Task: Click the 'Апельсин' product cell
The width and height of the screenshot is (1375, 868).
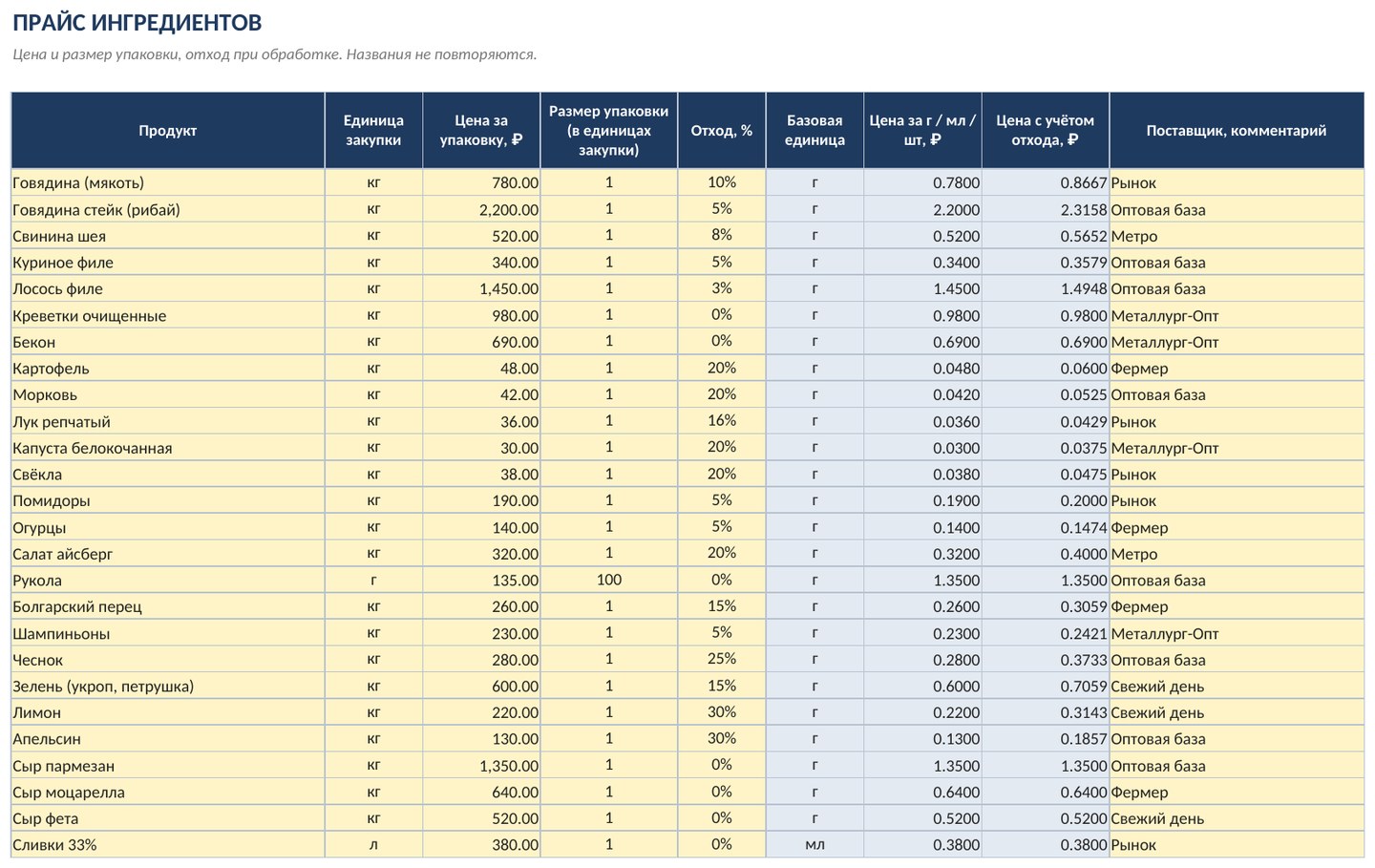Action: click(168, 739)
